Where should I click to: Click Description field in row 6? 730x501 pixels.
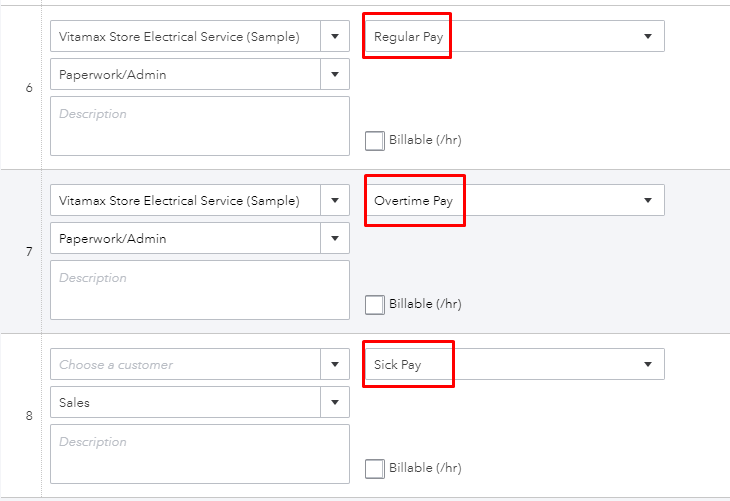[200, 126]
